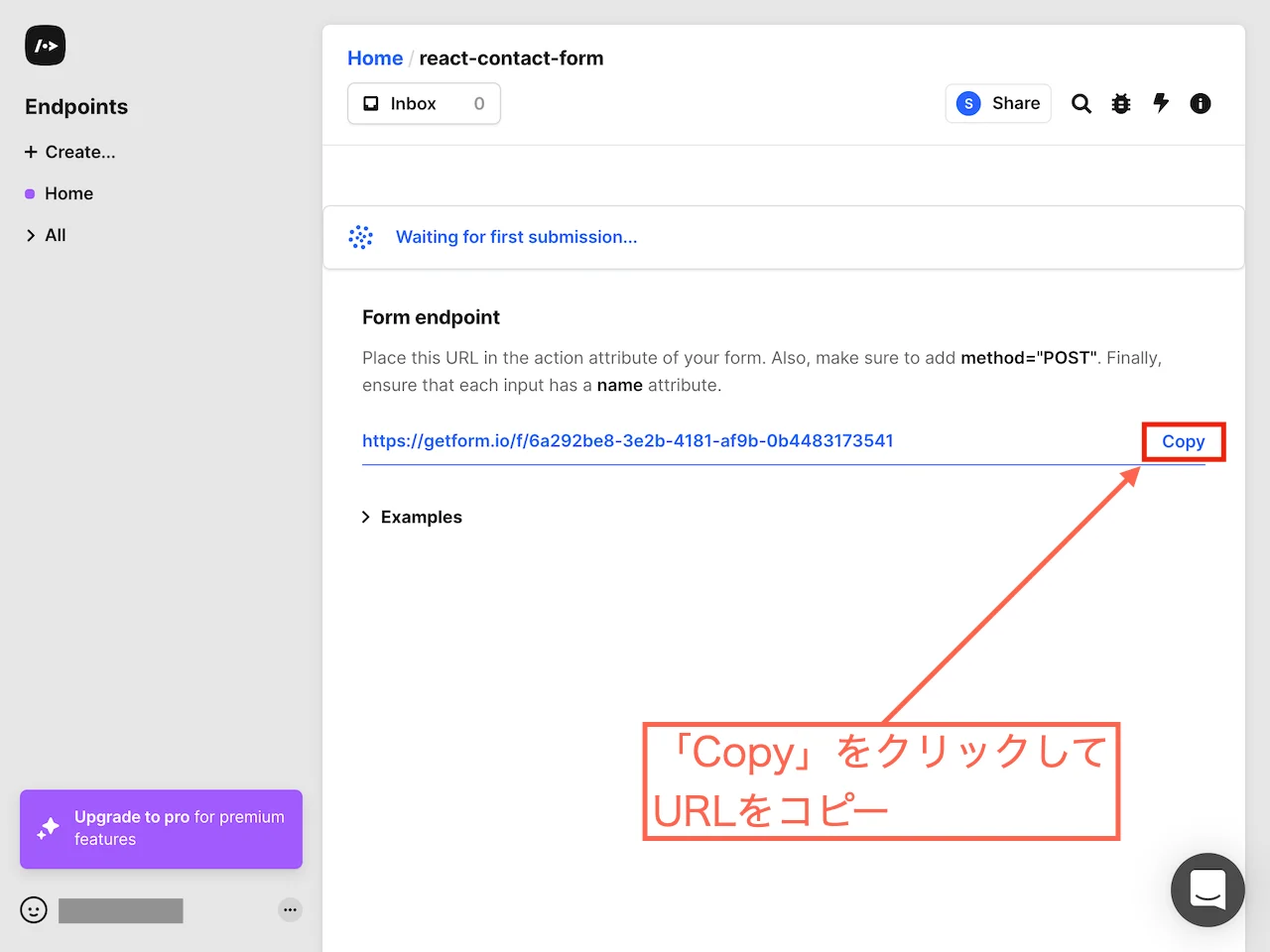Select the lightning bolt icon in header
The image size is (1270, 952).
pyautogui.click(x=1161, y=103)
